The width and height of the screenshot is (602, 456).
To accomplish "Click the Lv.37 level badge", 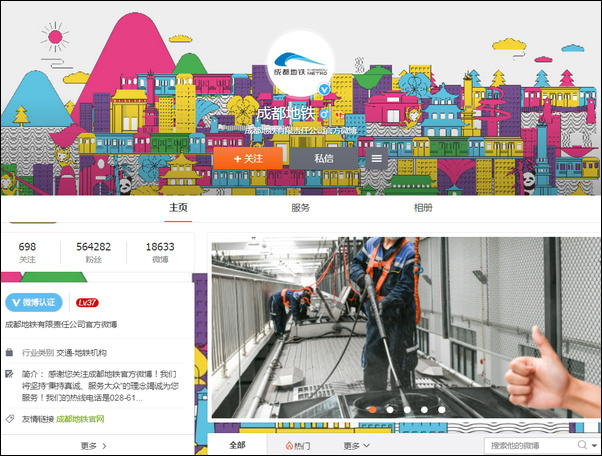I will pos(87,302).
